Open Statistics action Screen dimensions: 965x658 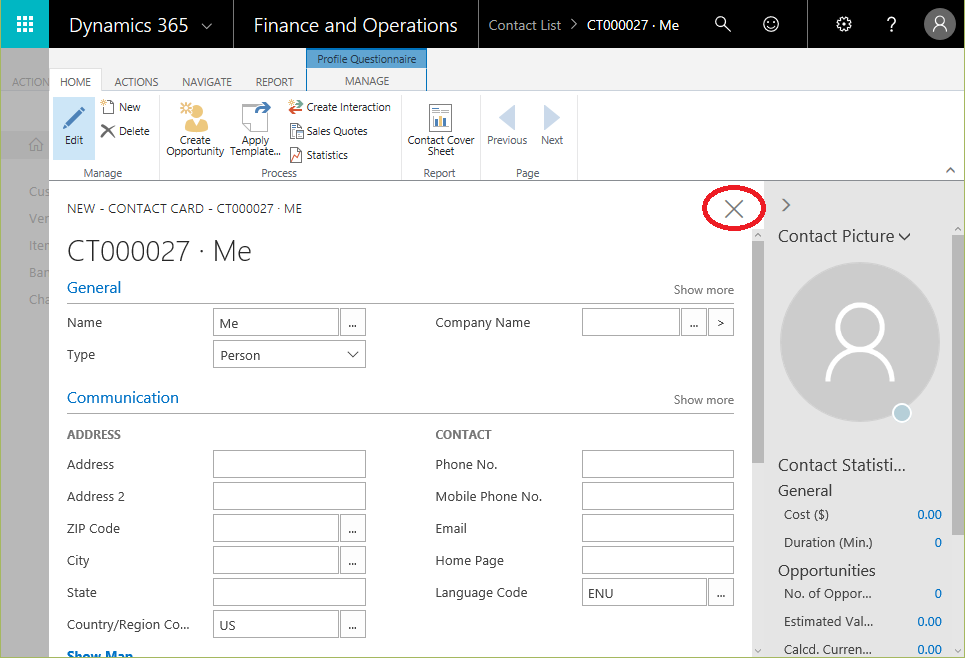coord(319,155)
